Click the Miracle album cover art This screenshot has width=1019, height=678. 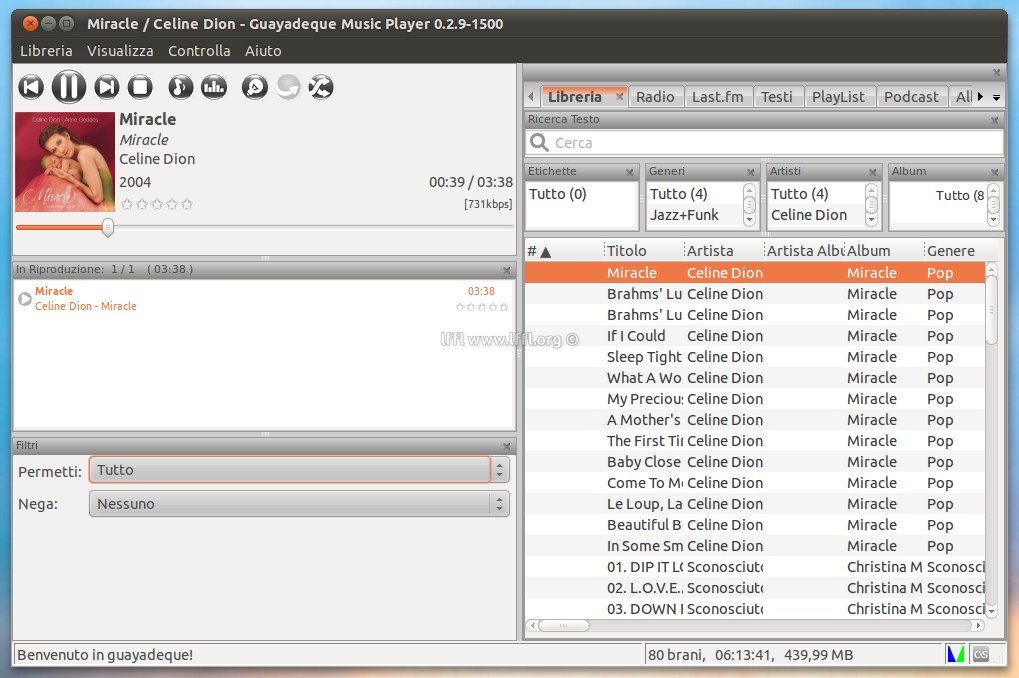[x=65, y=162]
